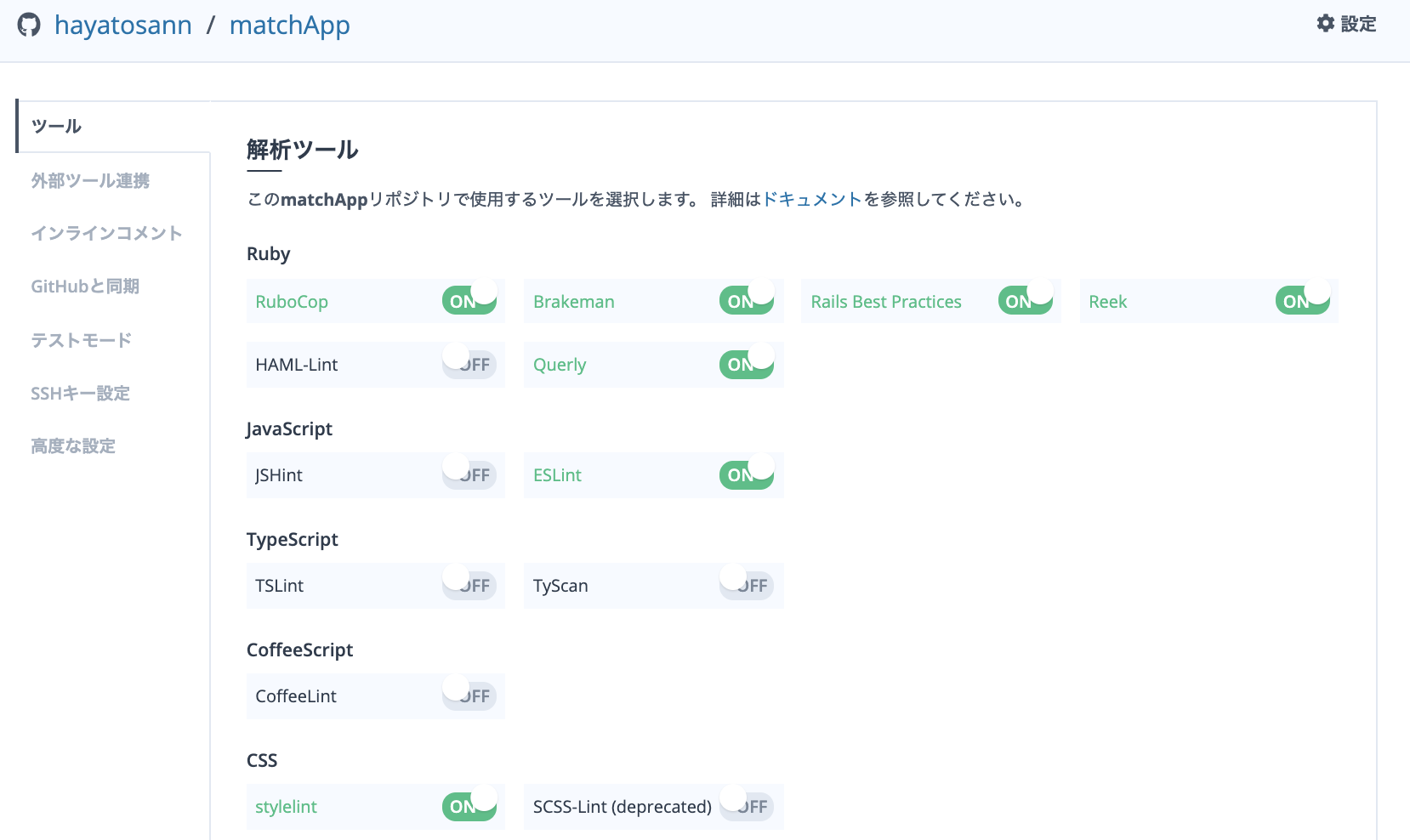This screenshot has width=1410, height=840.
Task: Switch to テストモード section
Action: 82,340
